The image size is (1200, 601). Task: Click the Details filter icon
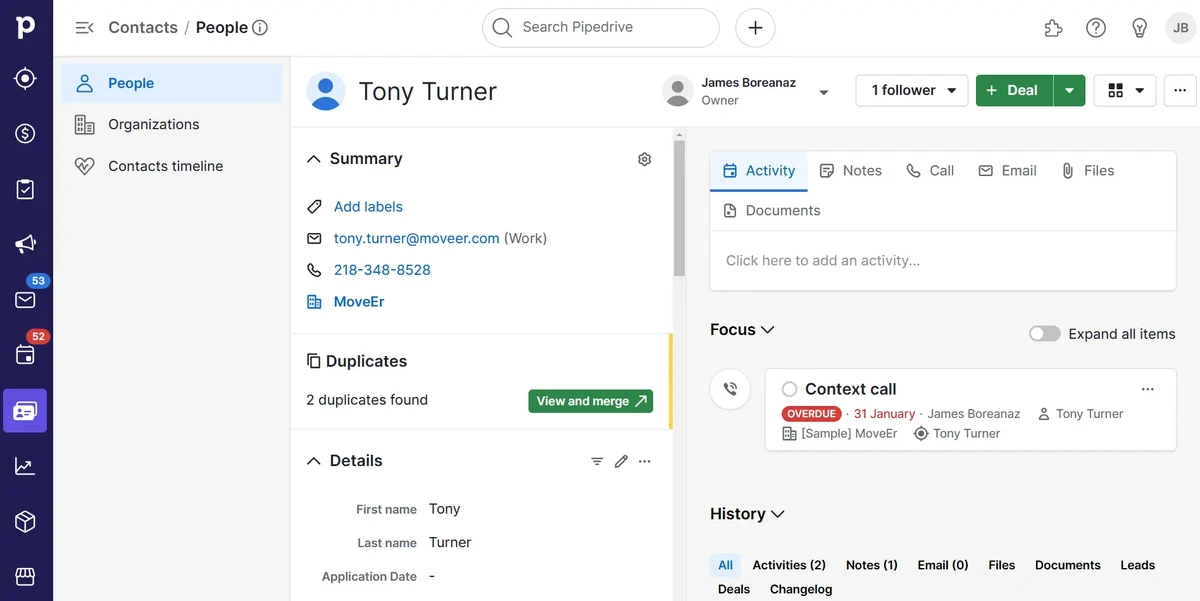pyautogui.click(x=597, y=461)
